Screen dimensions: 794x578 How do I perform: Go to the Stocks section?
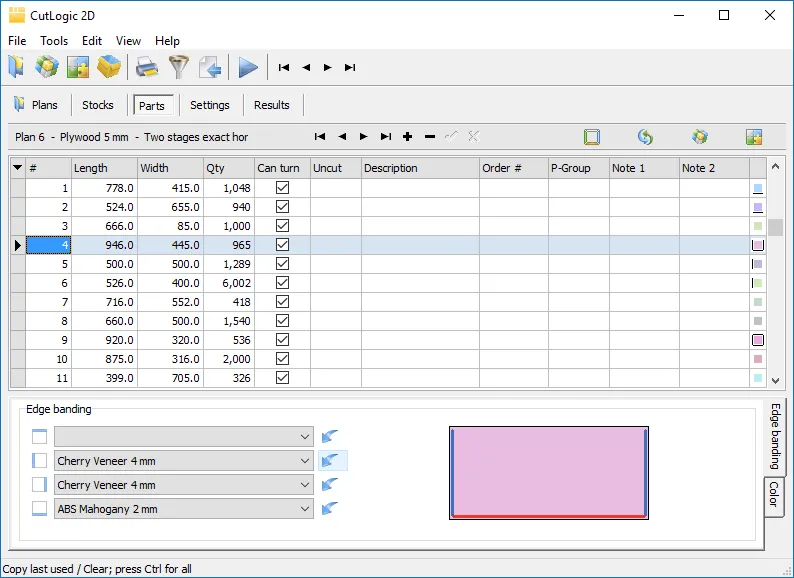(x=98, y=105)
